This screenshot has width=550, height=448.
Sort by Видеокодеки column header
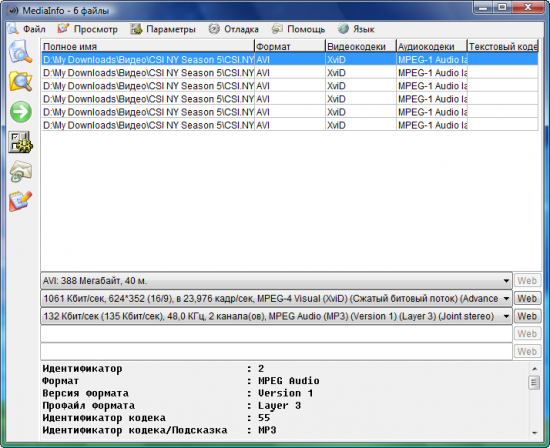point(361,46)
